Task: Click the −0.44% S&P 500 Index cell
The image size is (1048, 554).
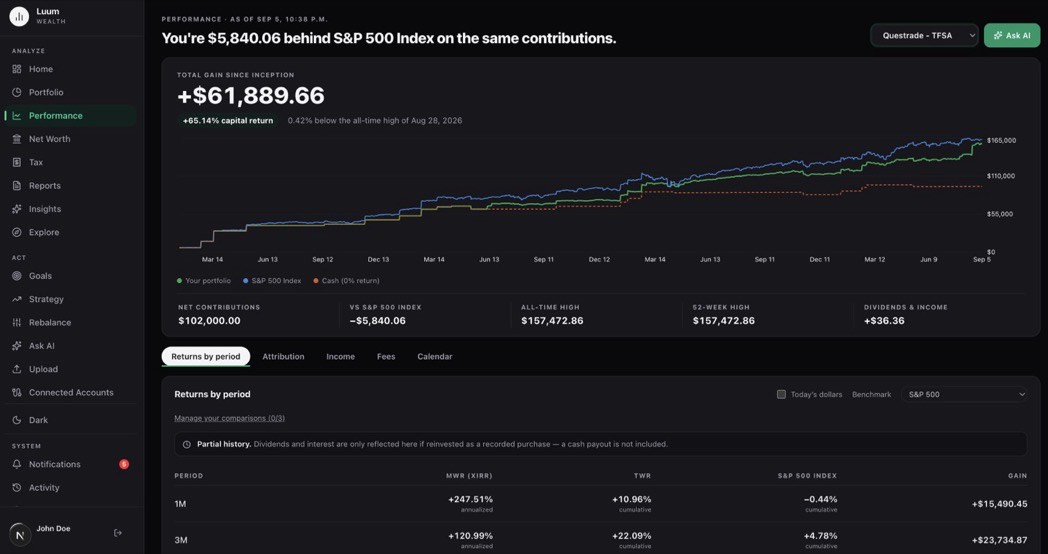Action: (819, 499)
